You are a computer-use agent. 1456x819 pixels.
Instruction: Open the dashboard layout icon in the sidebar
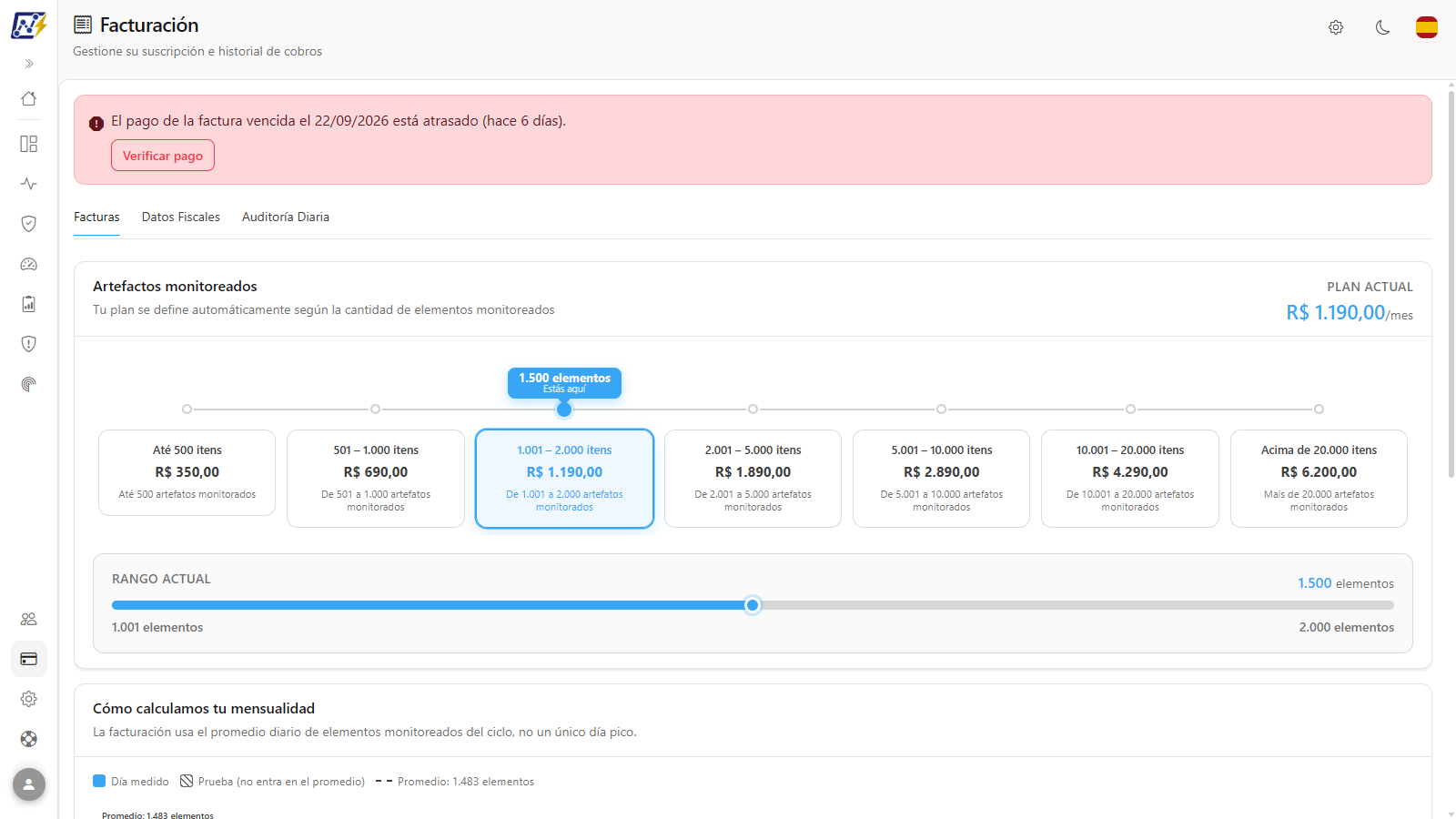pos(29,144)
